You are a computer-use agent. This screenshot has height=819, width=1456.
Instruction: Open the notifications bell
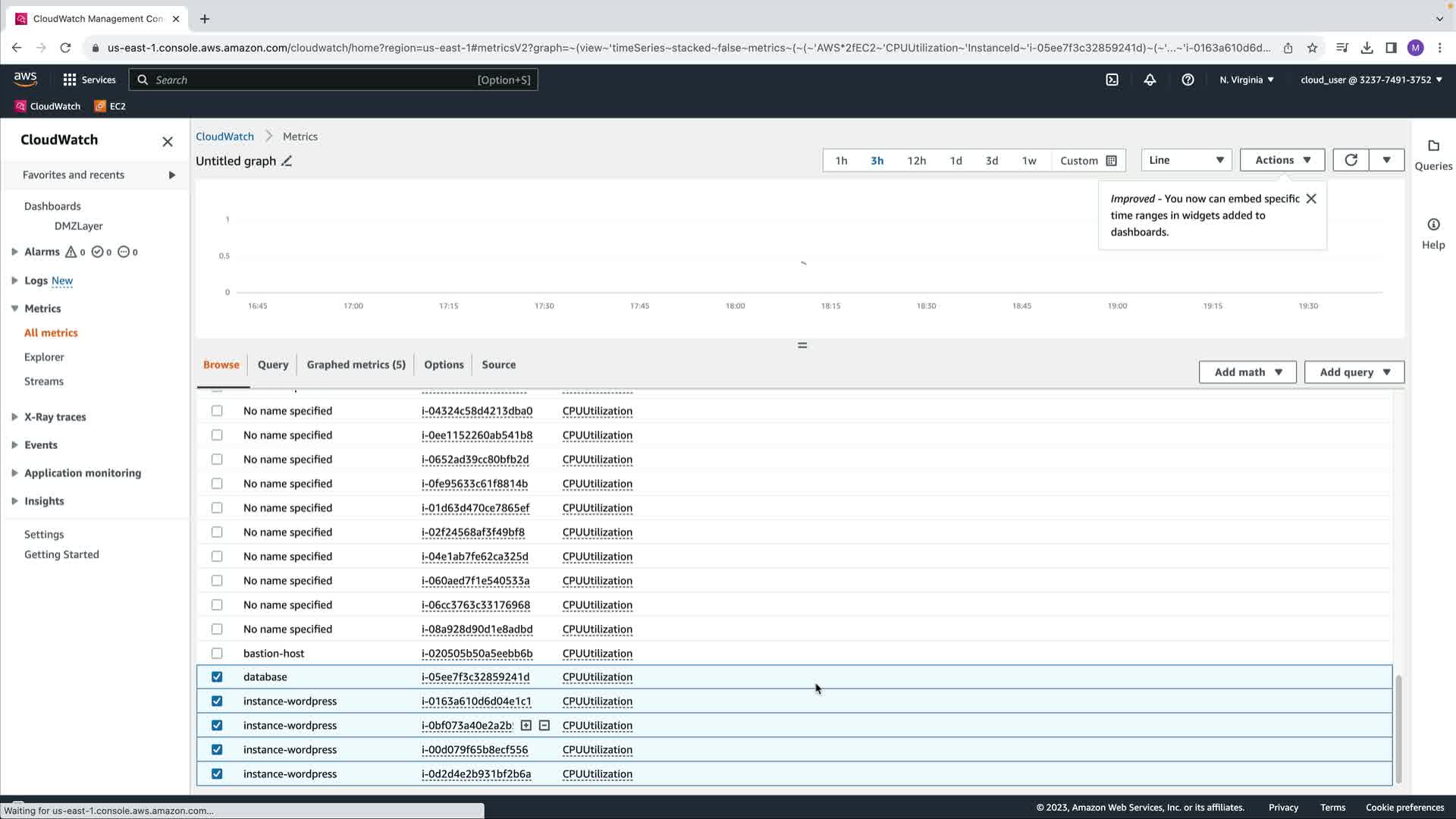1150,80
